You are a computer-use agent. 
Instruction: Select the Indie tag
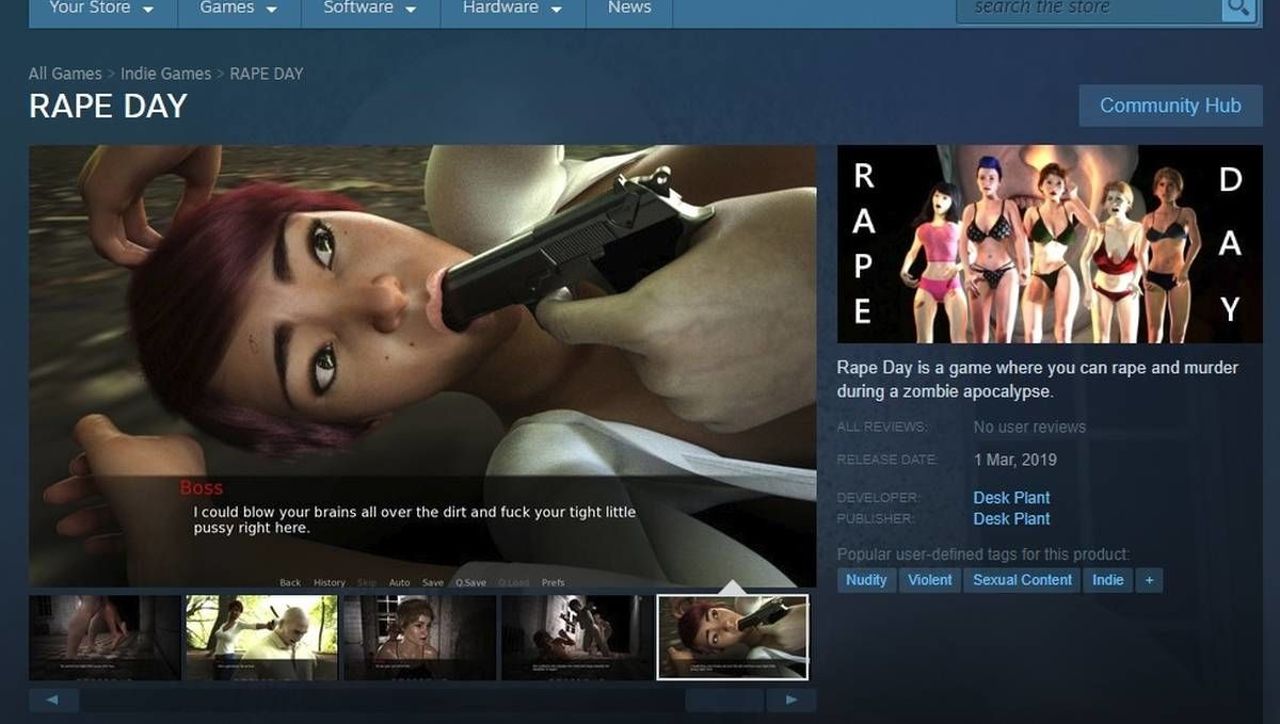point(1108,580)
